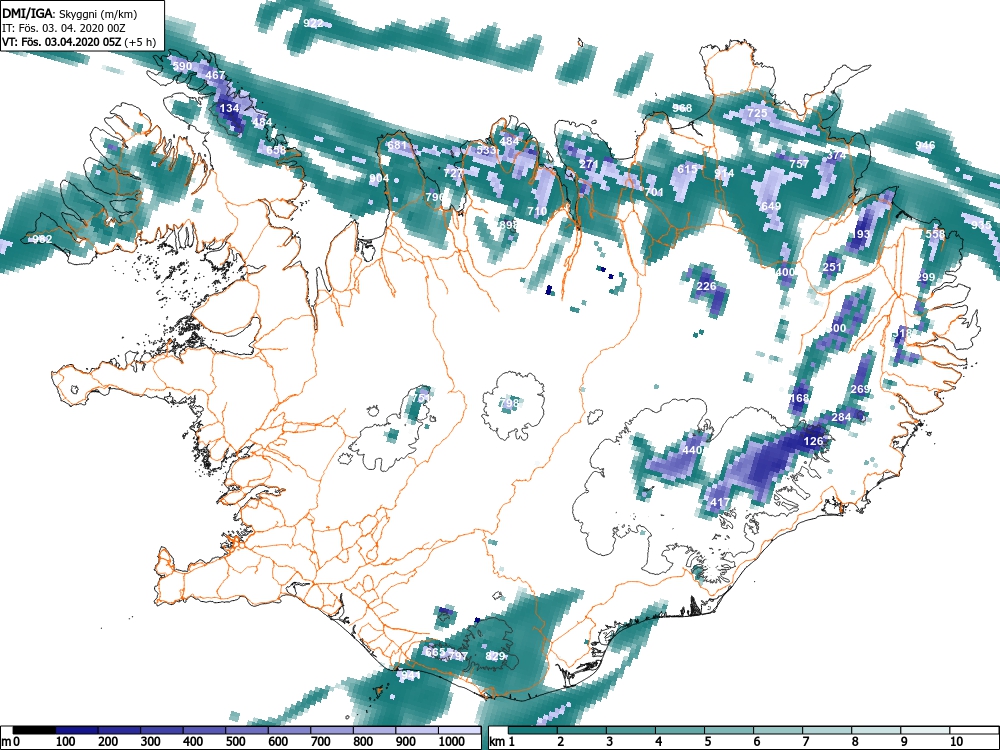This screenshot has width=1000, height=750.
Task: Click the southern value 797
Action: pos(458,656)
